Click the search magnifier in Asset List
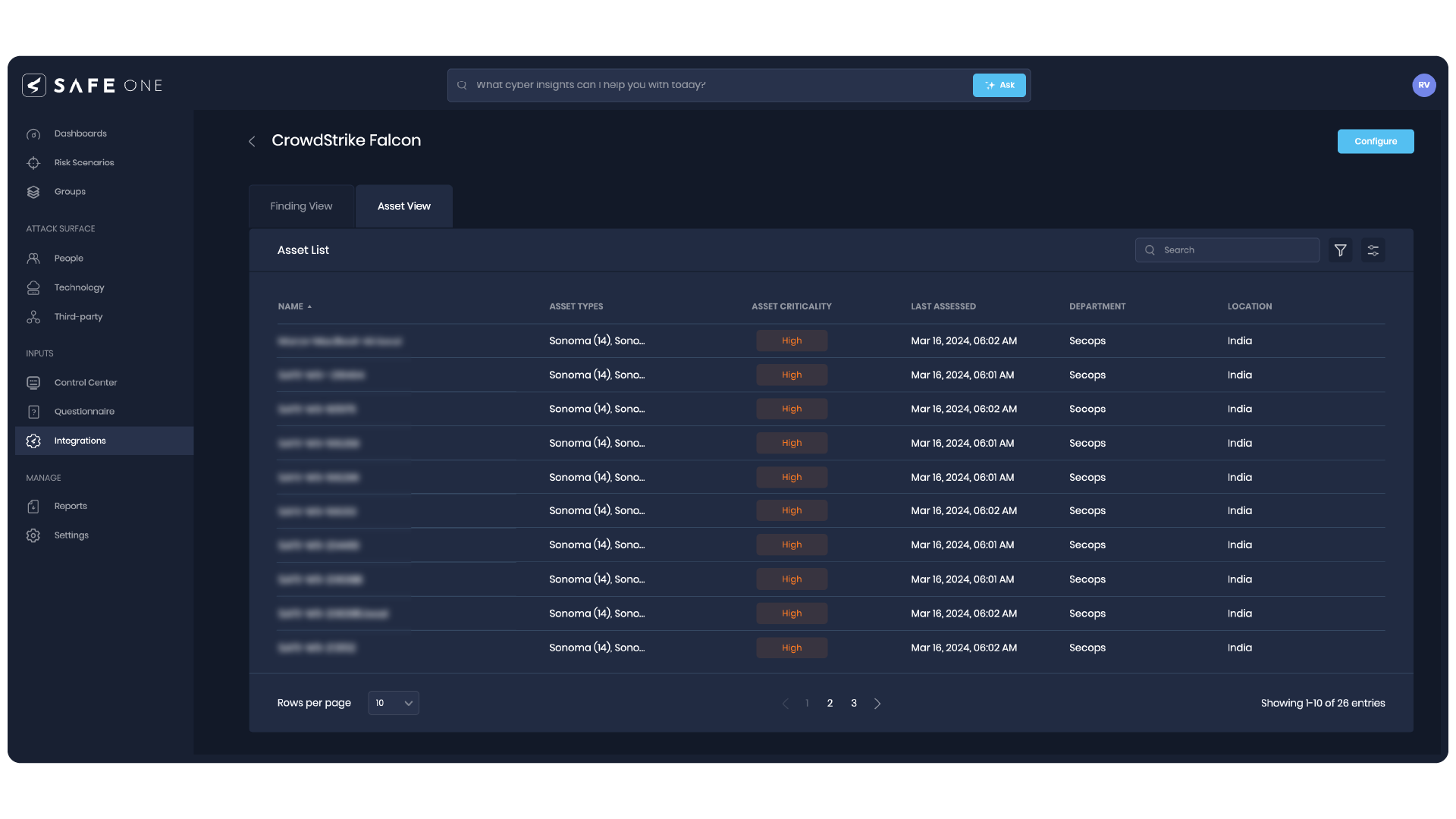 coord(1150,250)
